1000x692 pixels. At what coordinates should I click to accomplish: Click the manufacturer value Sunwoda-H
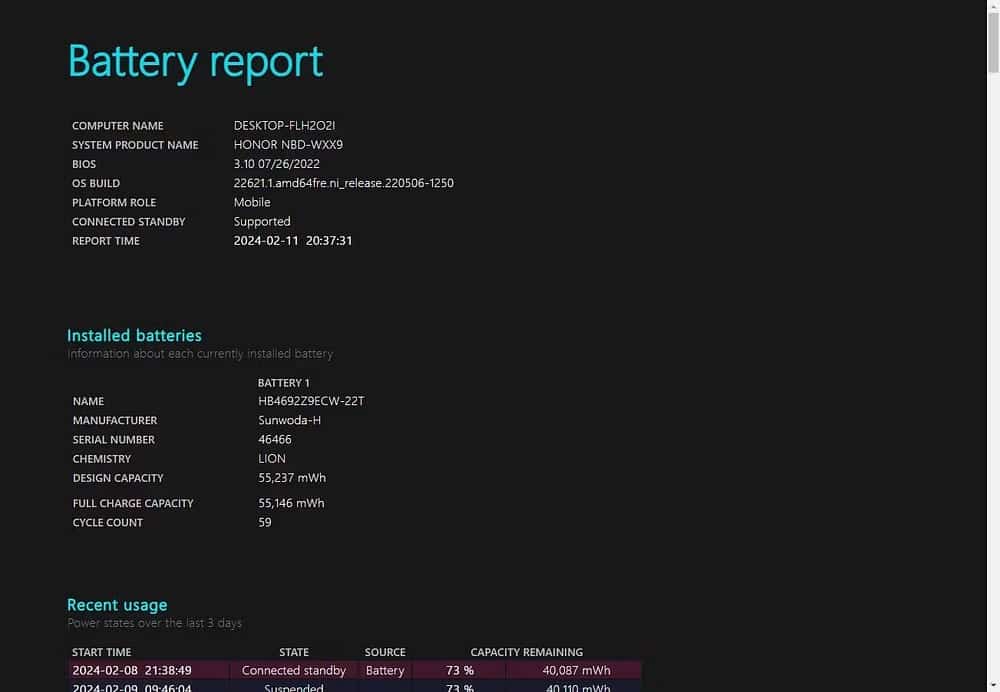(290, 420)
